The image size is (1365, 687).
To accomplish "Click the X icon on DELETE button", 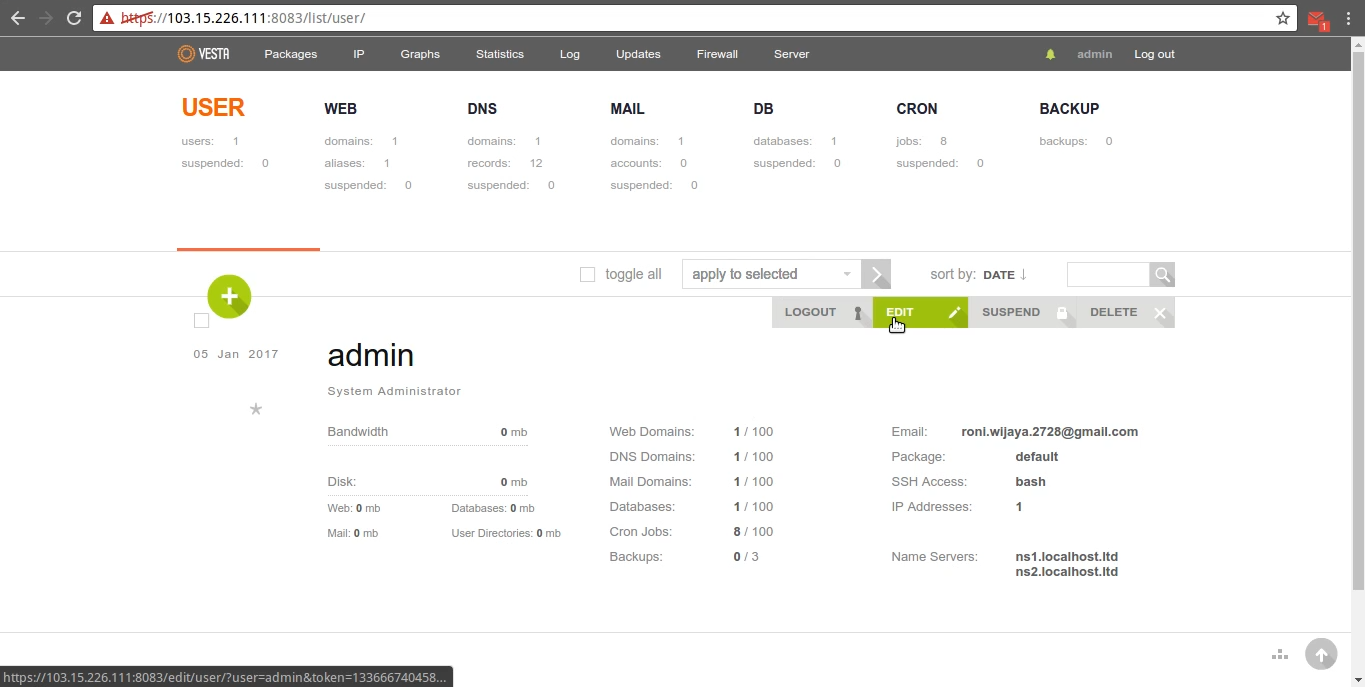I will click(1160, 312).
